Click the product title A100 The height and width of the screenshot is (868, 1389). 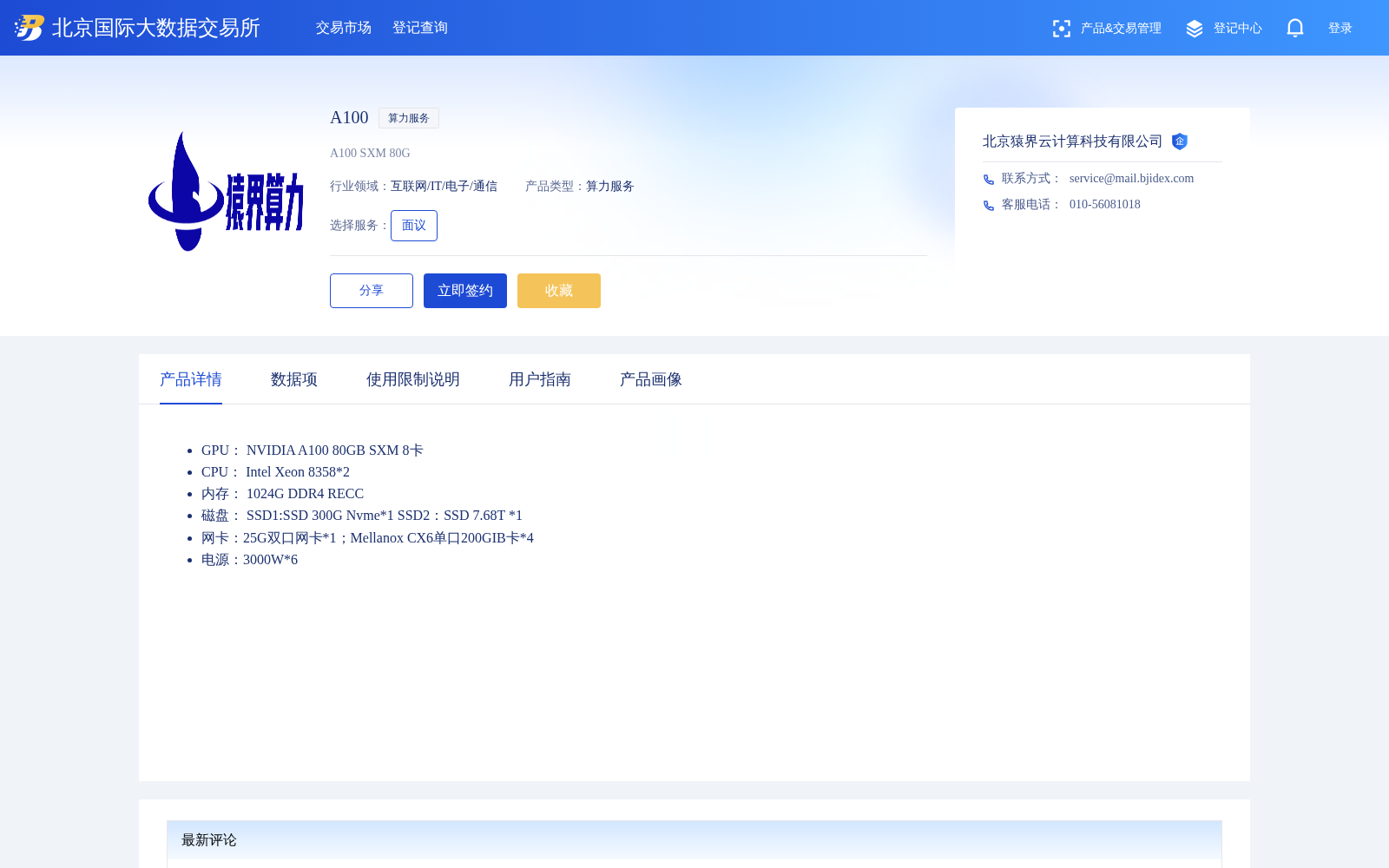pos(349,117)
